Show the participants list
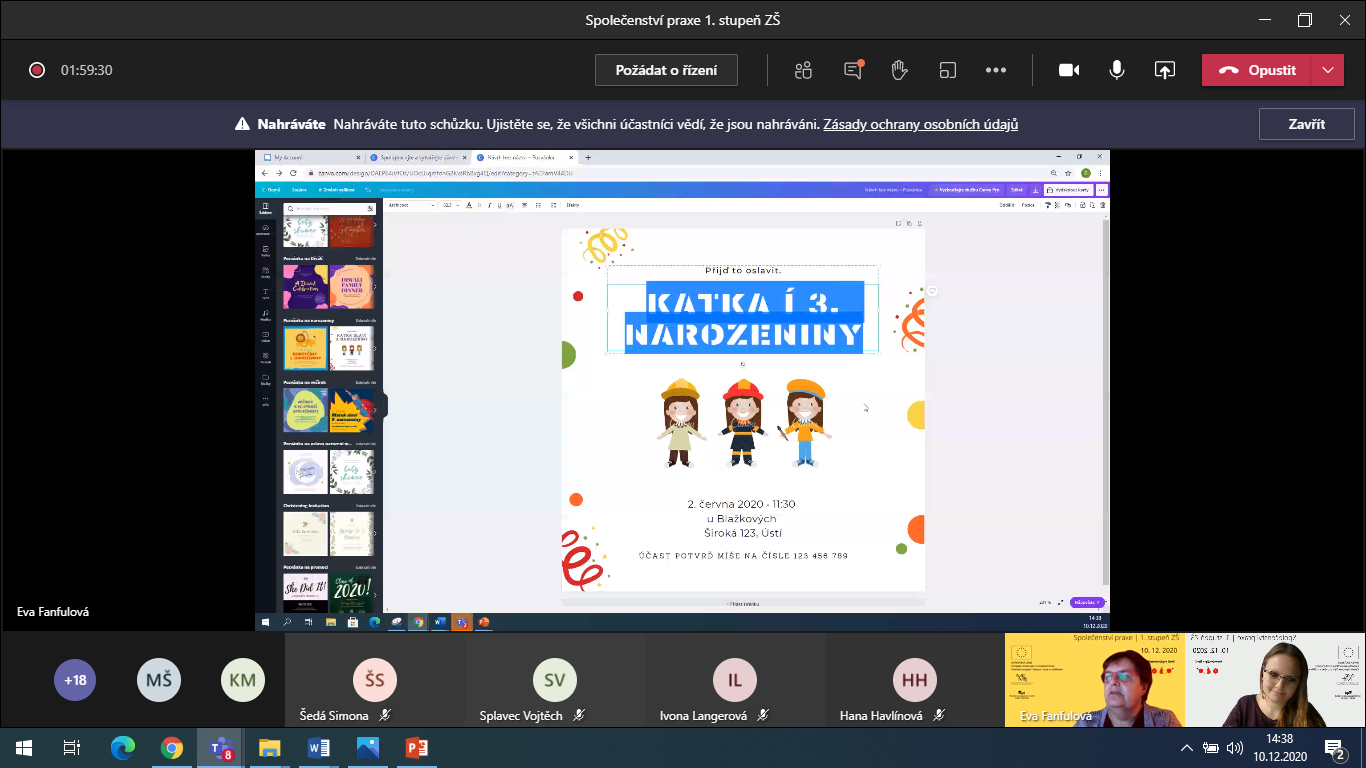1366x768 pixels. [803, 70]
